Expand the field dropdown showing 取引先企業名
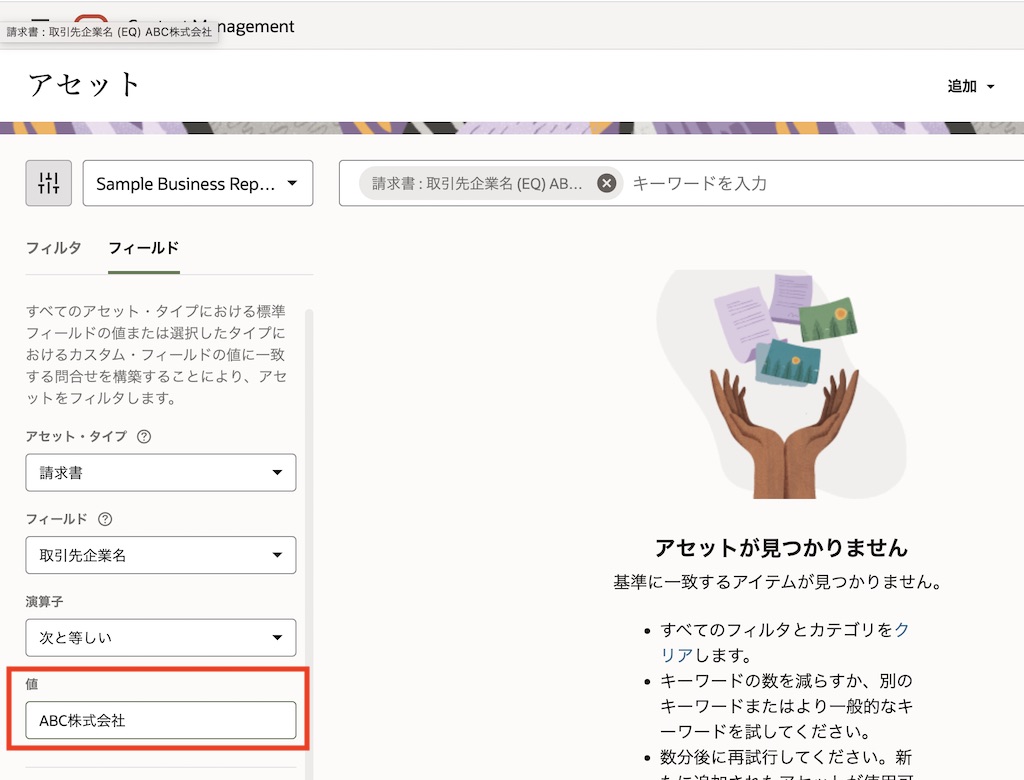 (161, 555)
